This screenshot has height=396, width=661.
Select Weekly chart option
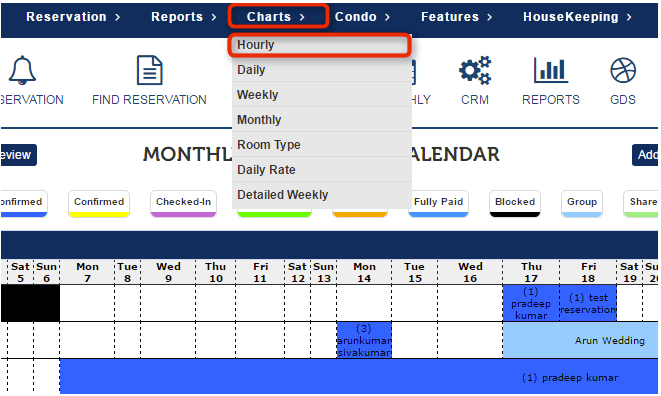click(322, 94)
